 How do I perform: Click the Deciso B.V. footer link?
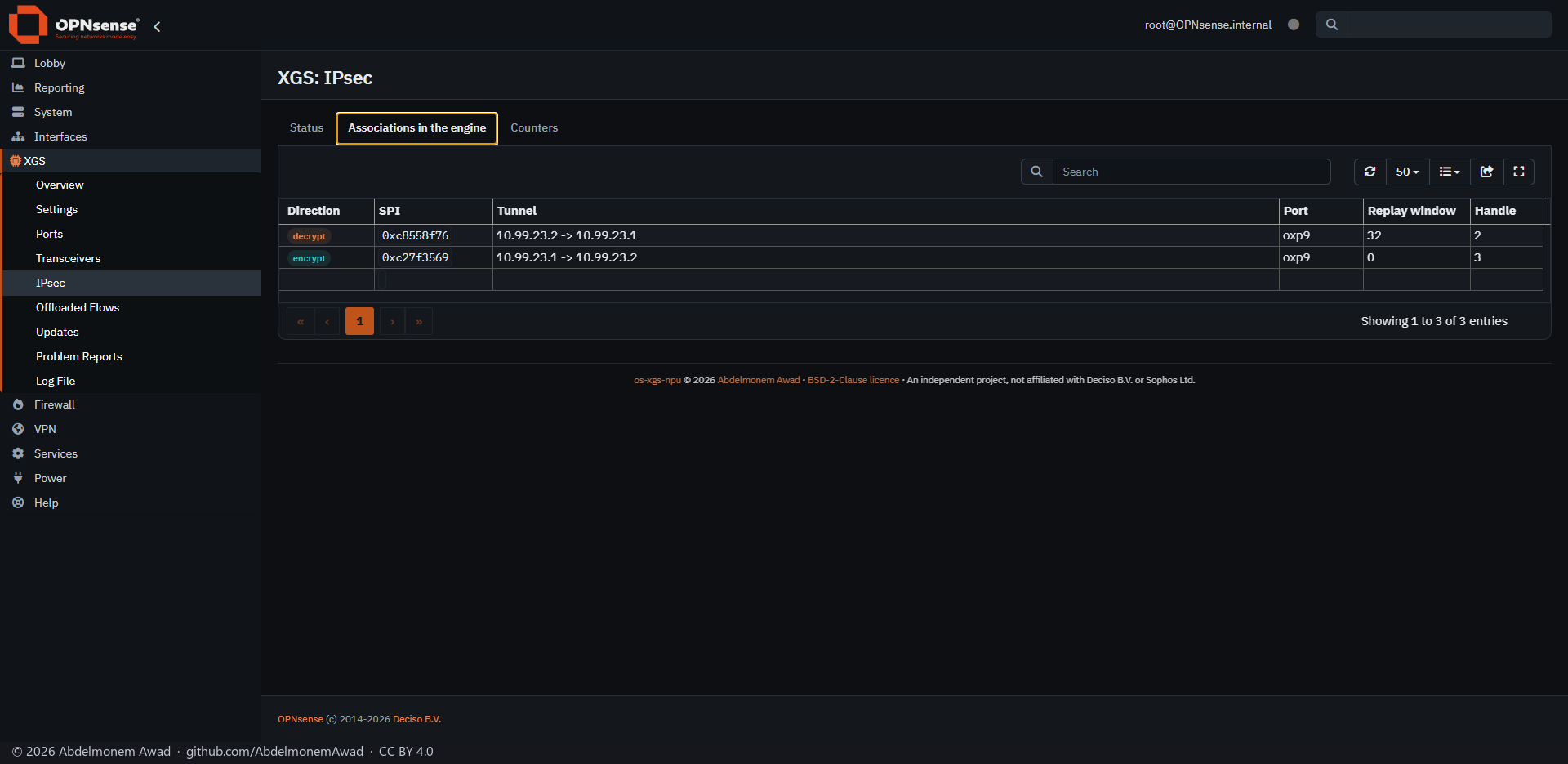(x=416, y=719)
